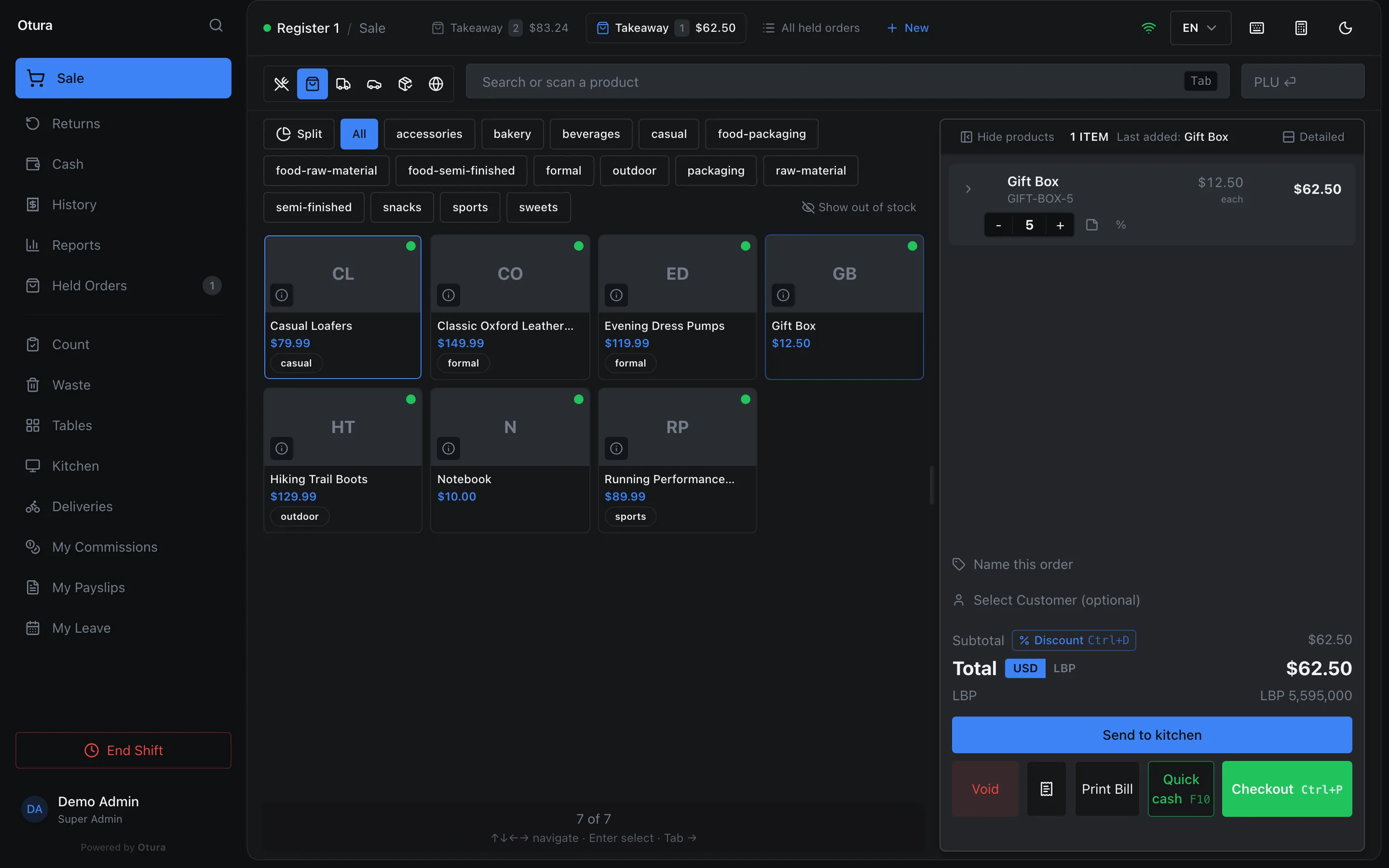Open the on-screen keyboard icon

pos(1256,28)
